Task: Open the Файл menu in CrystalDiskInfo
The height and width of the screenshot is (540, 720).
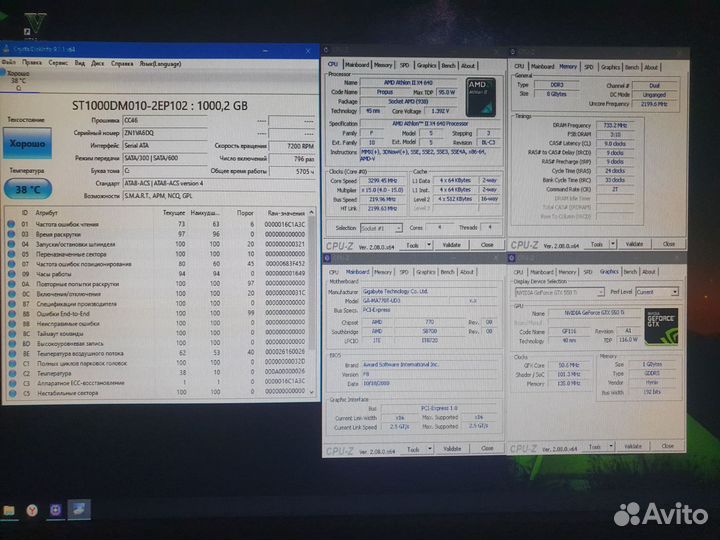Action: pos(9,62)
